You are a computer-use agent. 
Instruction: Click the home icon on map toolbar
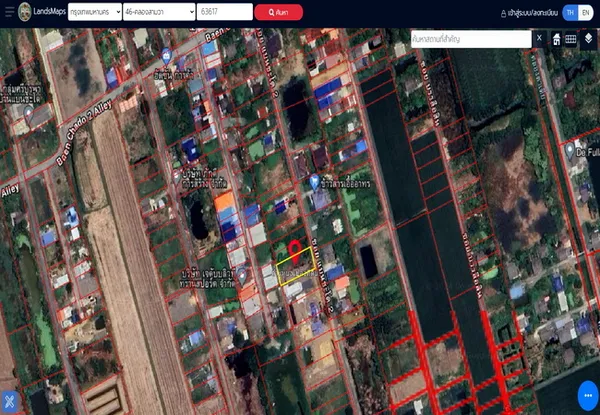(556, 38)
